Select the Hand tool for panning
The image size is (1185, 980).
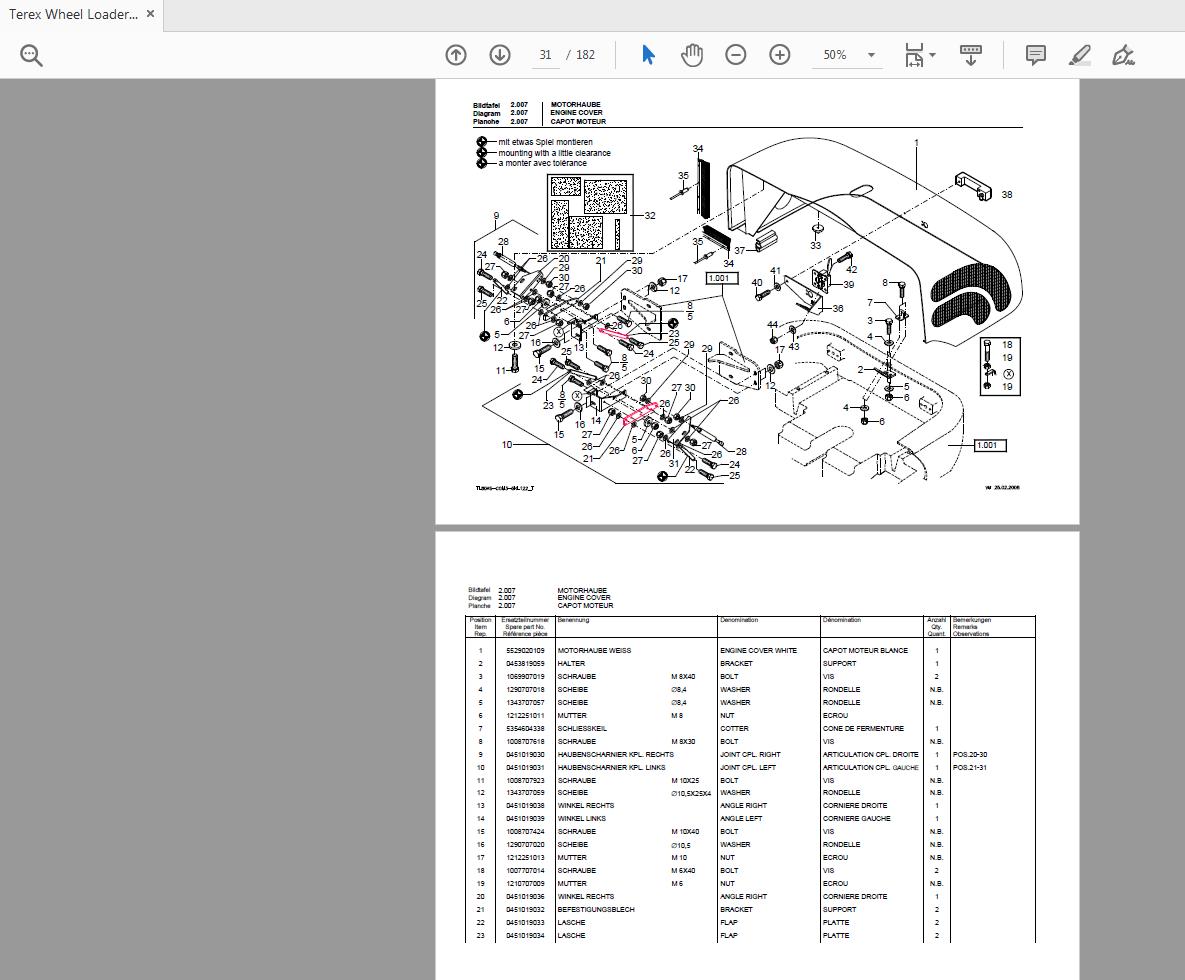(x=691, y=55)
